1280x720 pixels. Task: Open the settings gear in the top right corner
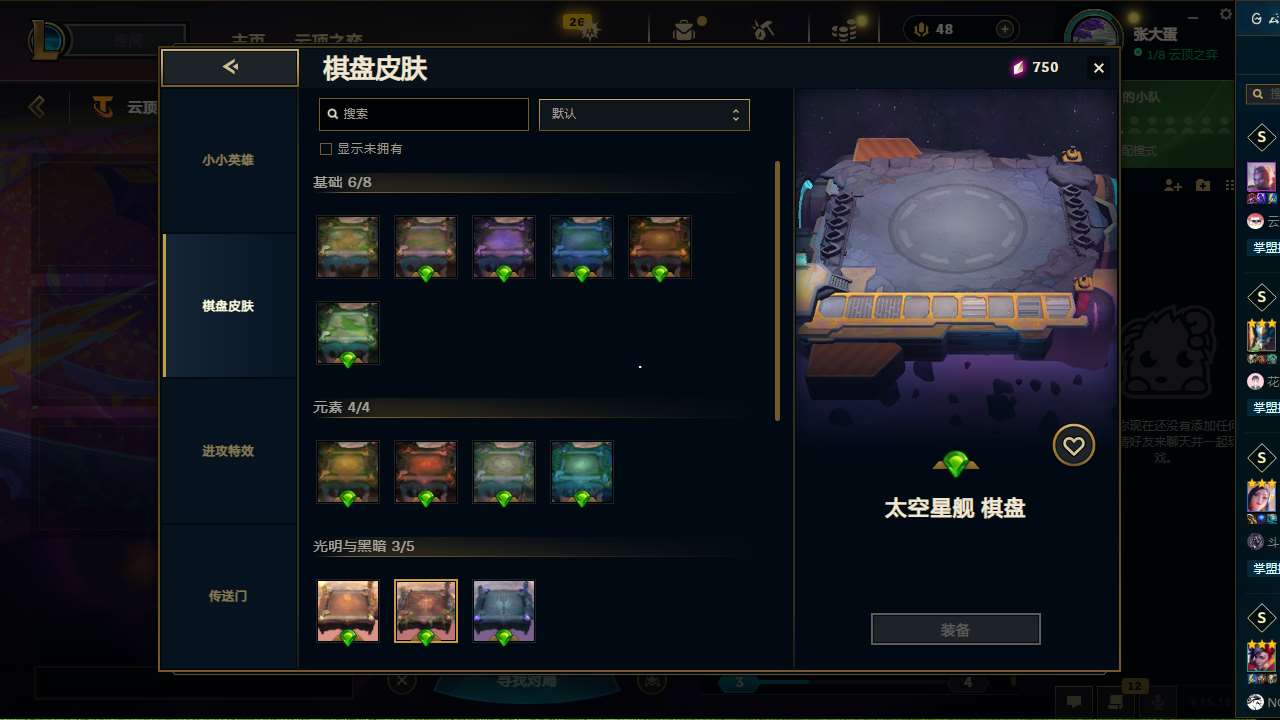1226,14
